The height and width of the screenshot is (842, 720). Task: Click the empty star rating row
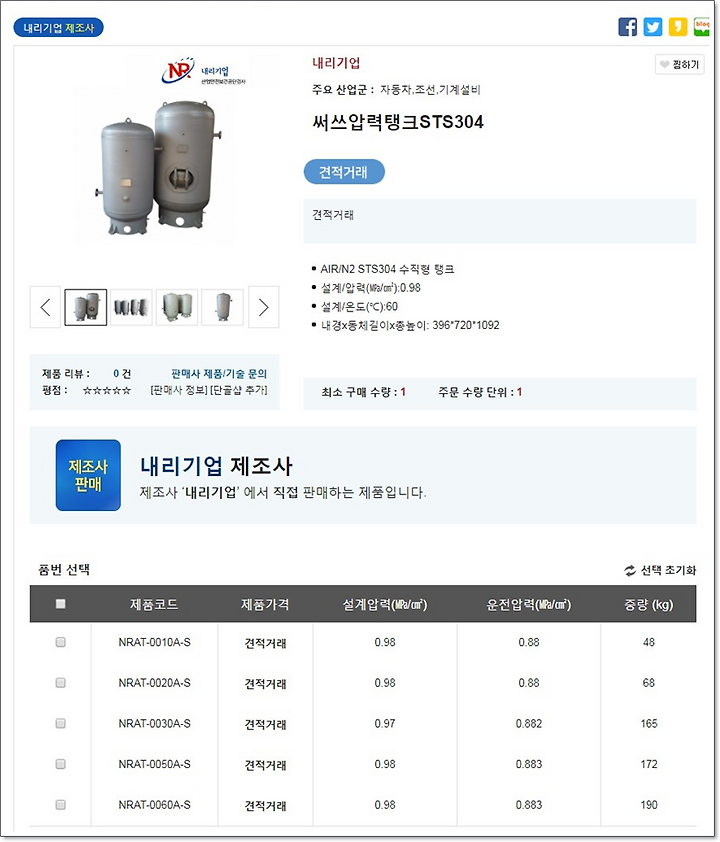click(107, 390)
